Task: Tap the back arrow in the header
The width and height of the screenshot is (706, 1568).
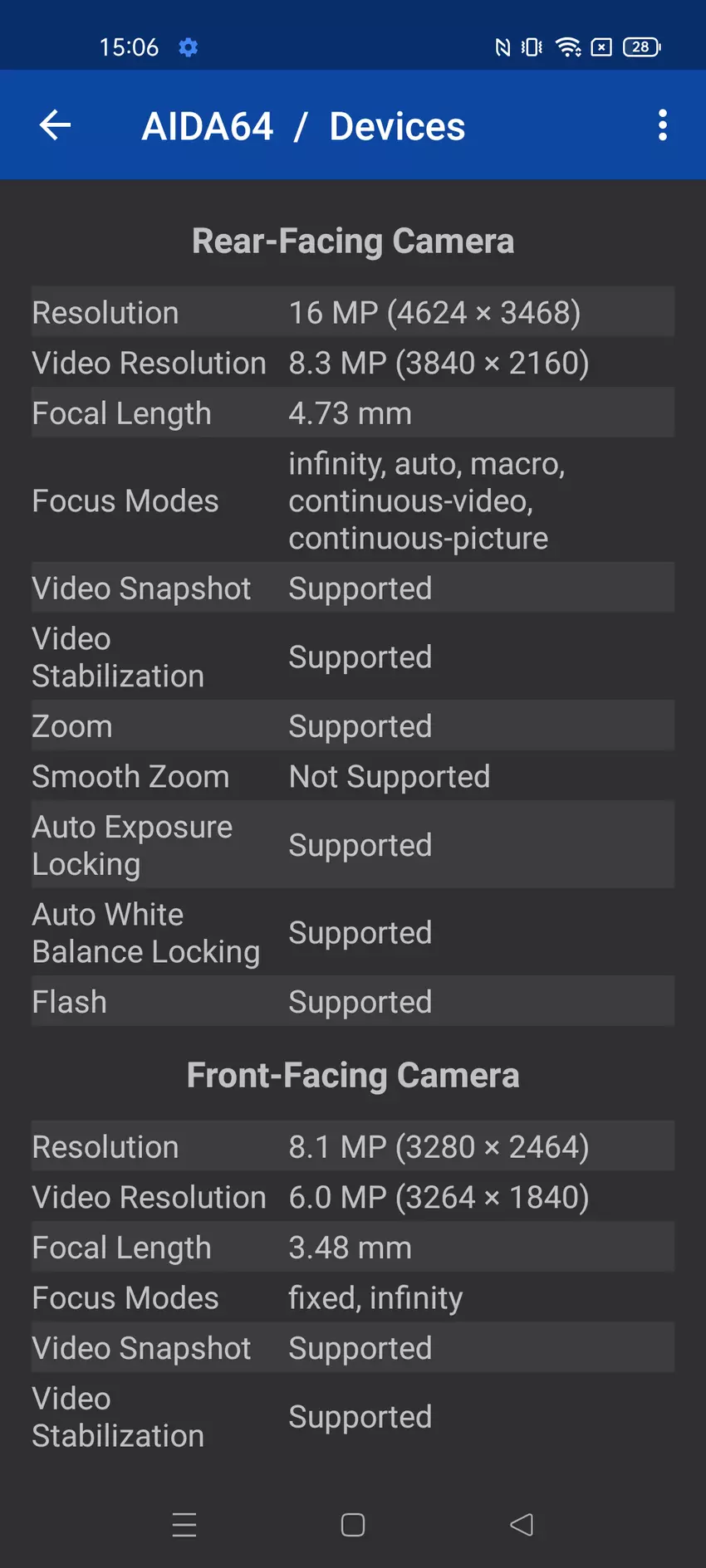Action: pos(55,125)
